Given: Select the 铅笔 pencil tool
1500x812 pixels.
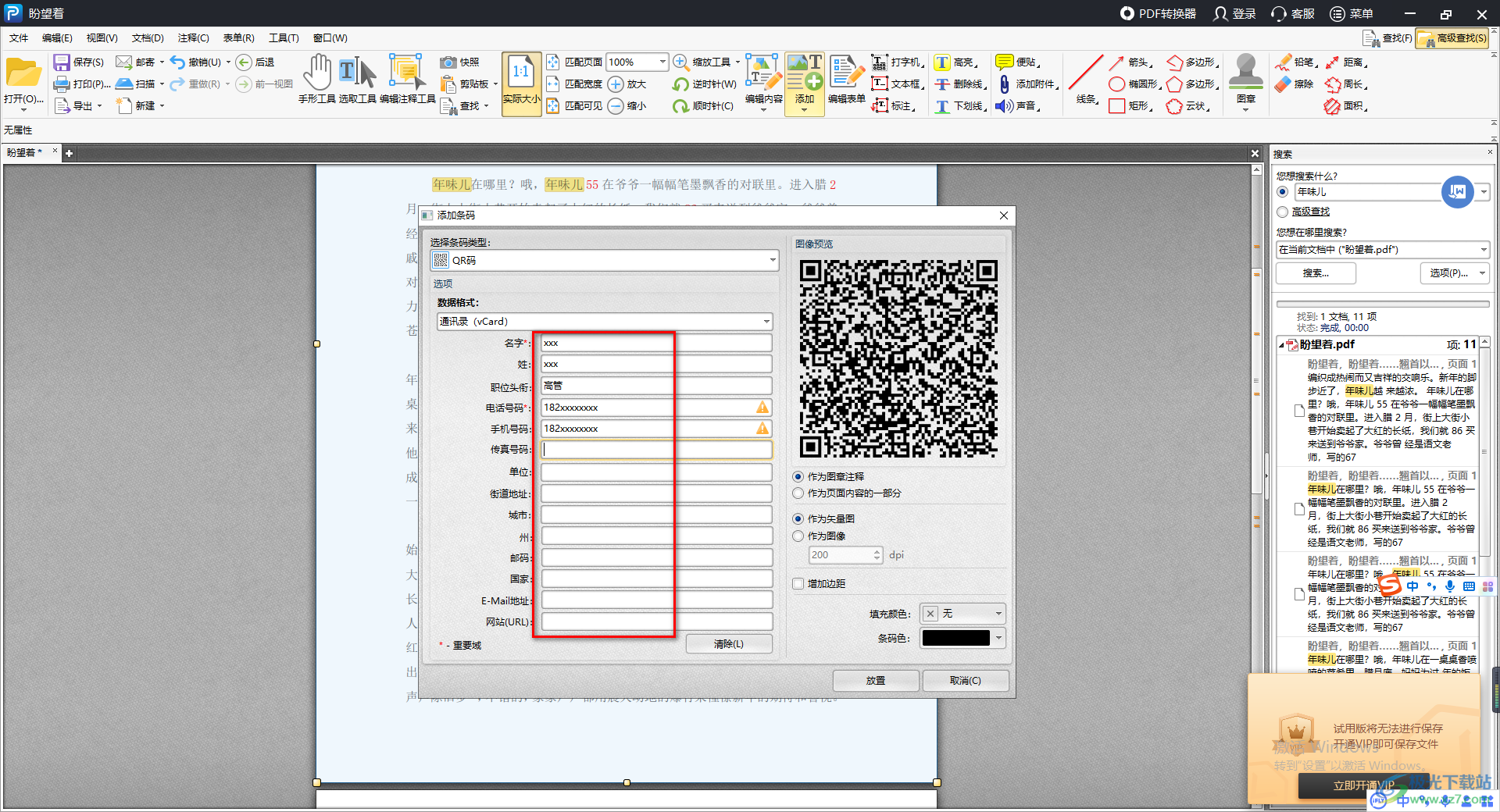Looking at the screenshot, I should pos(1283,62).
